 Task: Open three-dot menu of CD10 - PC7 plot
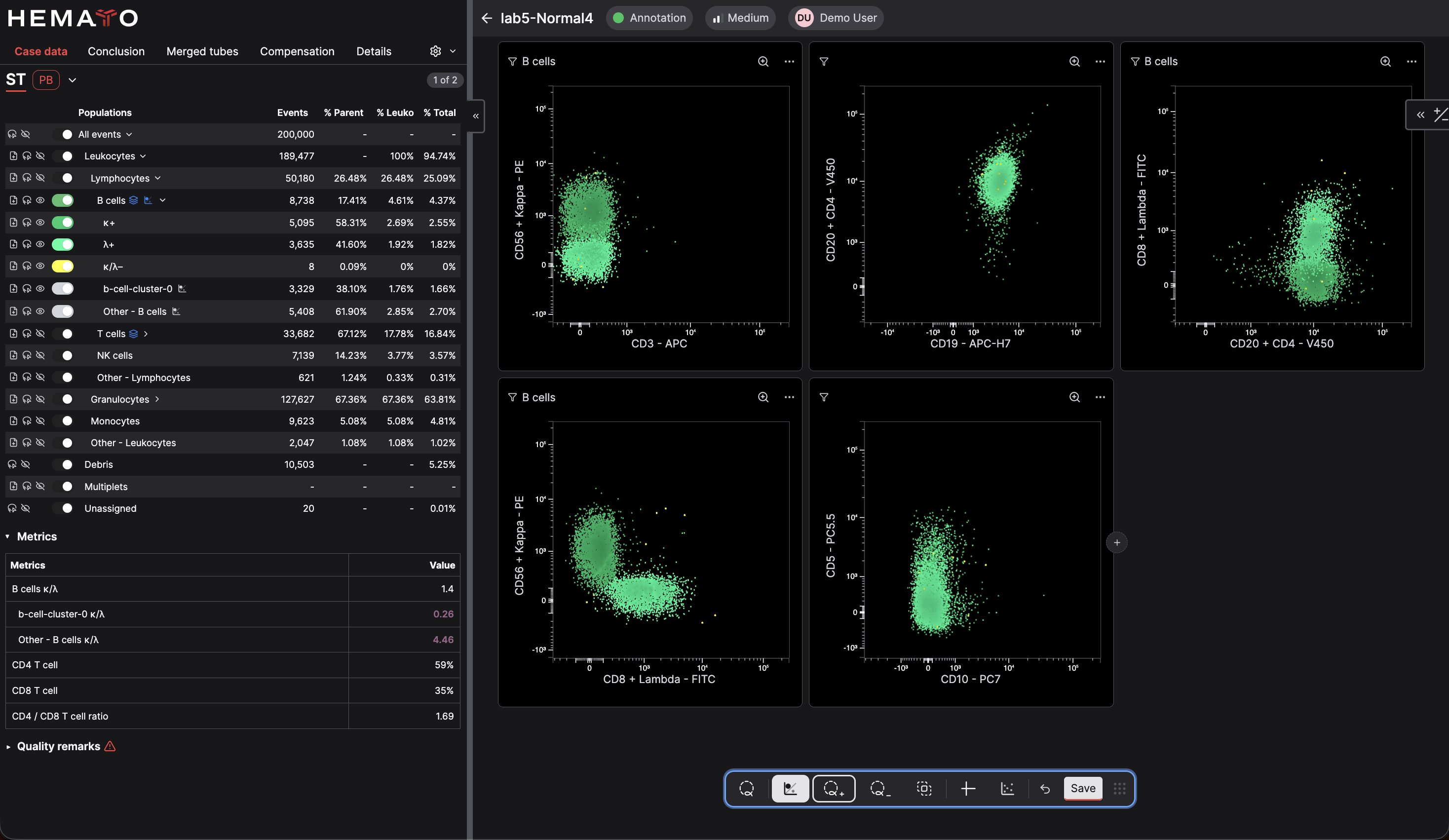tap(1100, 397)
